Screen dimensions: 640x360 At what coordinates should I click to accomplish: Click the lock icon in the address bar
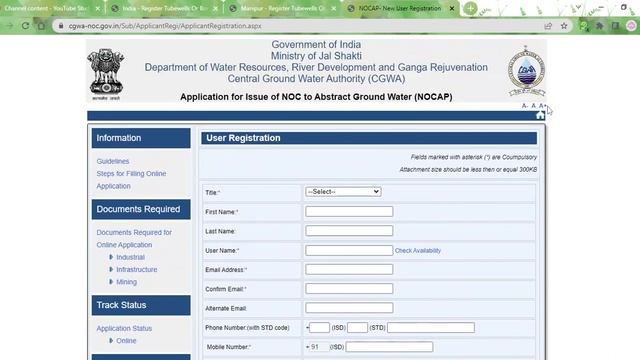(61, 26)
